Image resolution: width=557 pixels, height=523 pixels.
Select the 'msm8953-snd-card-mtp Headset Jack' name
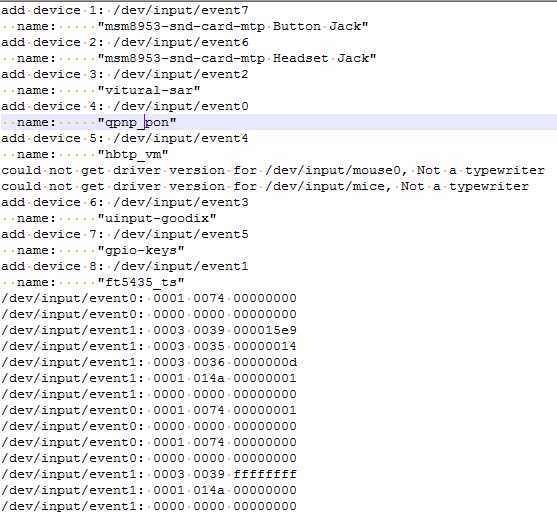[237, 58]
